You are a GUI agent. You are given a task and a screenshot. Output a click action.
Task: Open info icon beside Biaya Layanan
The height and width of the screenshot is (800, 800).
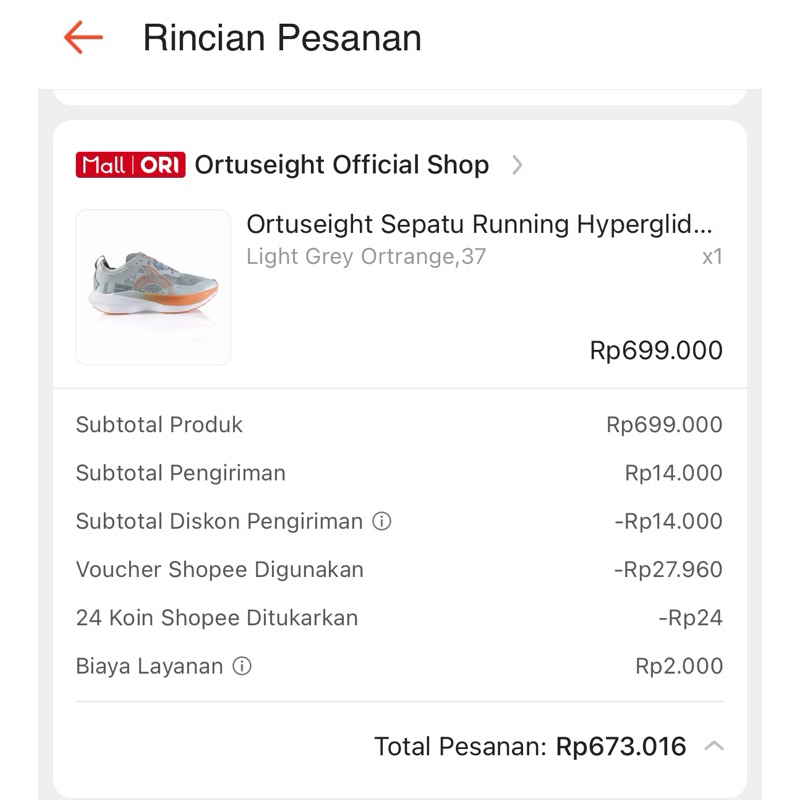click(x=241, y=666)
